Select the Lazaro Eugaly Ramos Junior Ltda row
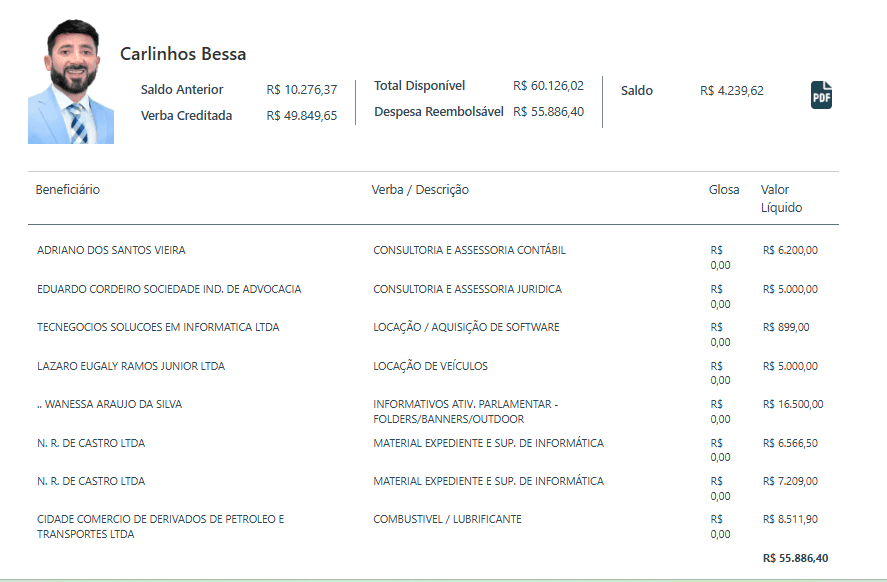Viewport: 887px width, 582px height. [131, 367]
